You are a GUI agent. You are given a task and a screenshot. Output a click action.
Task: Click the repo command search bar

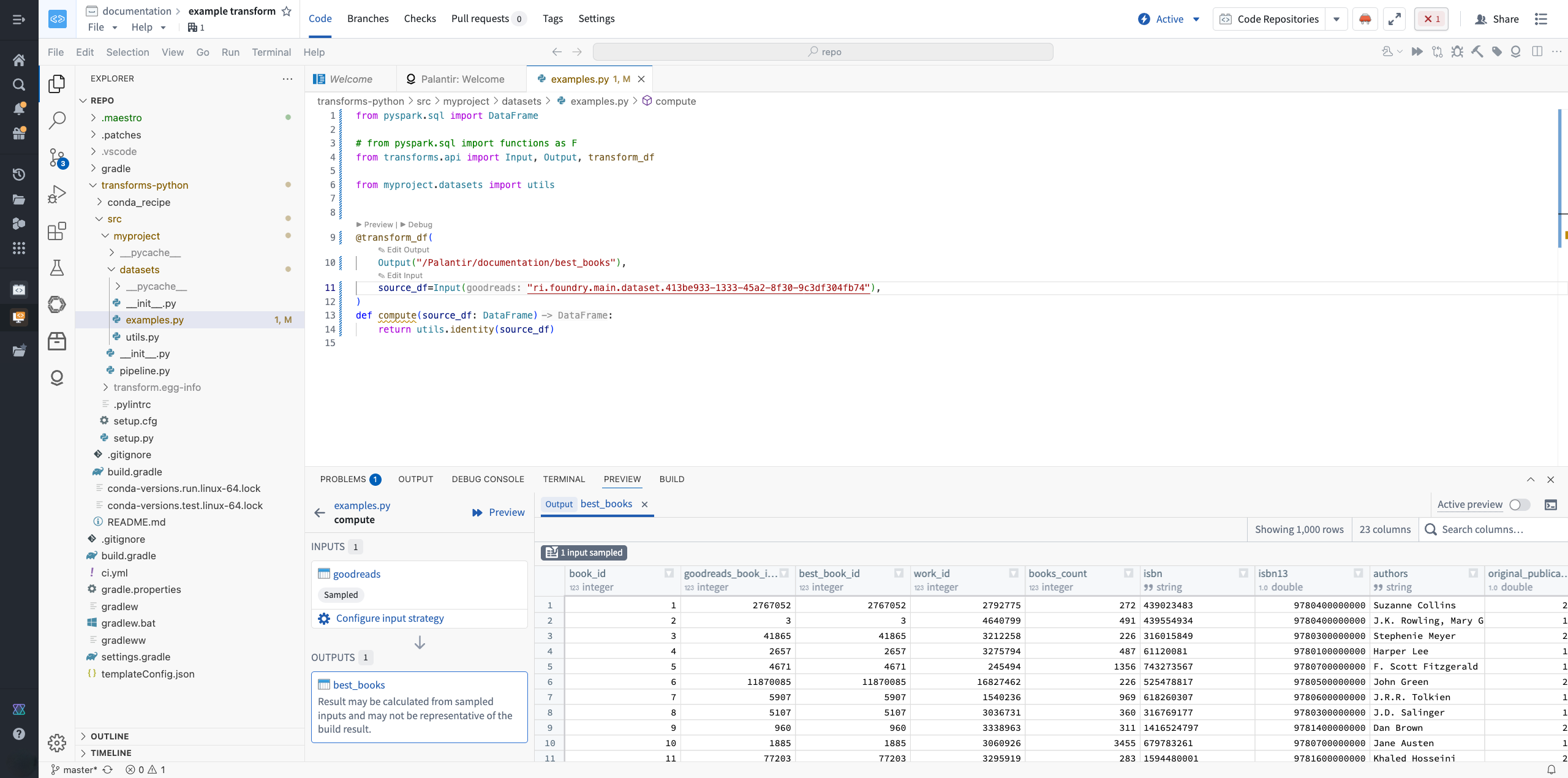click(823, 51)
